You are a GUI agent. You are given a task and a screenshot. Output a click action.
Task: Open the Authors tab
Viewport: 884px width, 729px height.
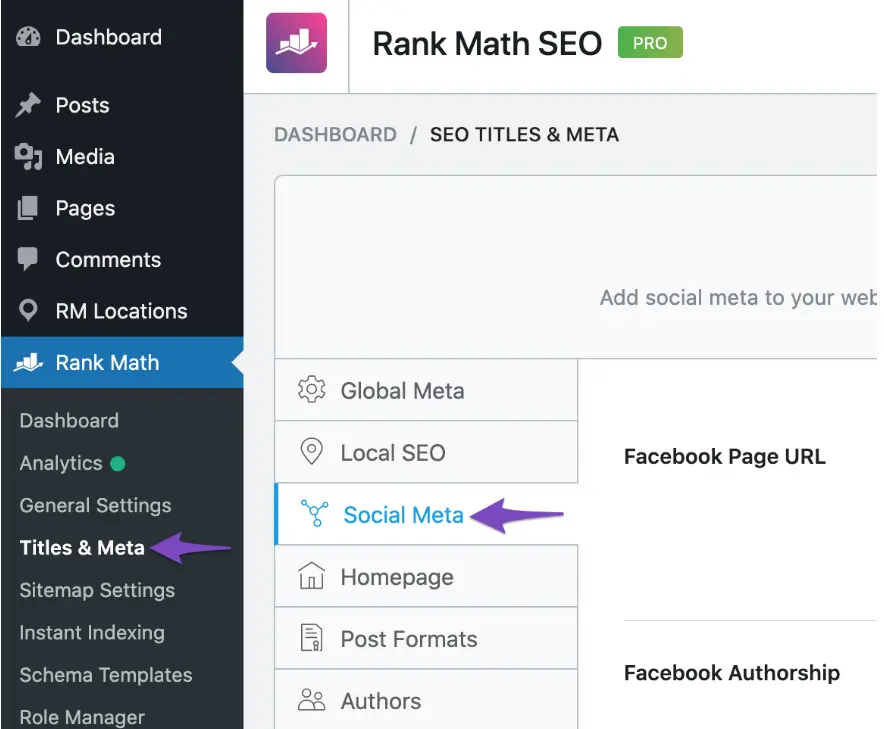[426, 699]
